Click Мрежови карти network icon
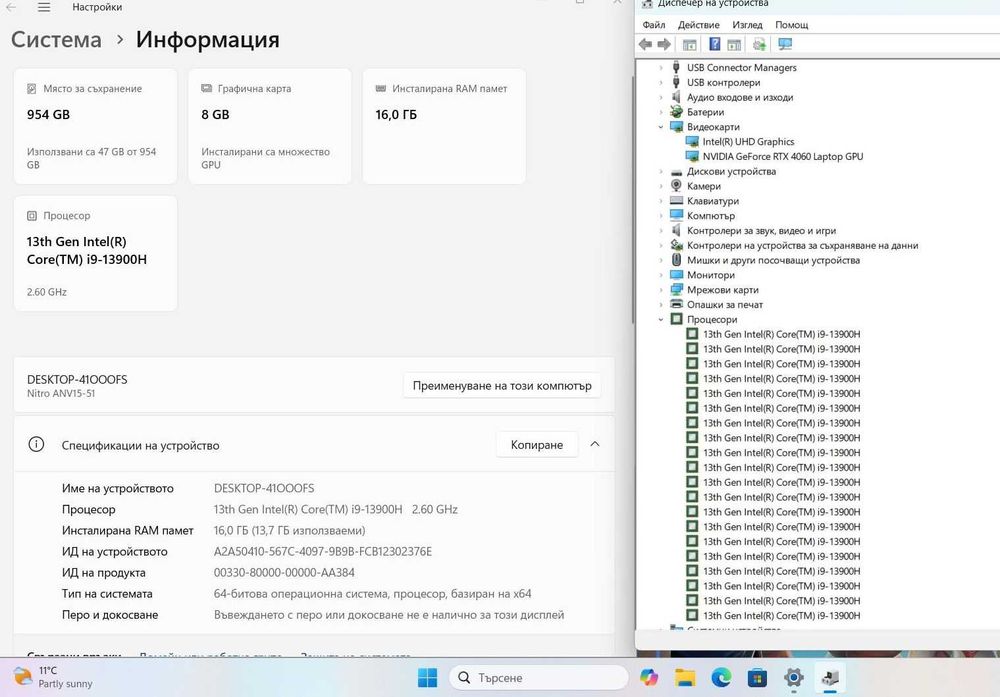The width and height of the screenshot is (1000, 697). point(677,290)
